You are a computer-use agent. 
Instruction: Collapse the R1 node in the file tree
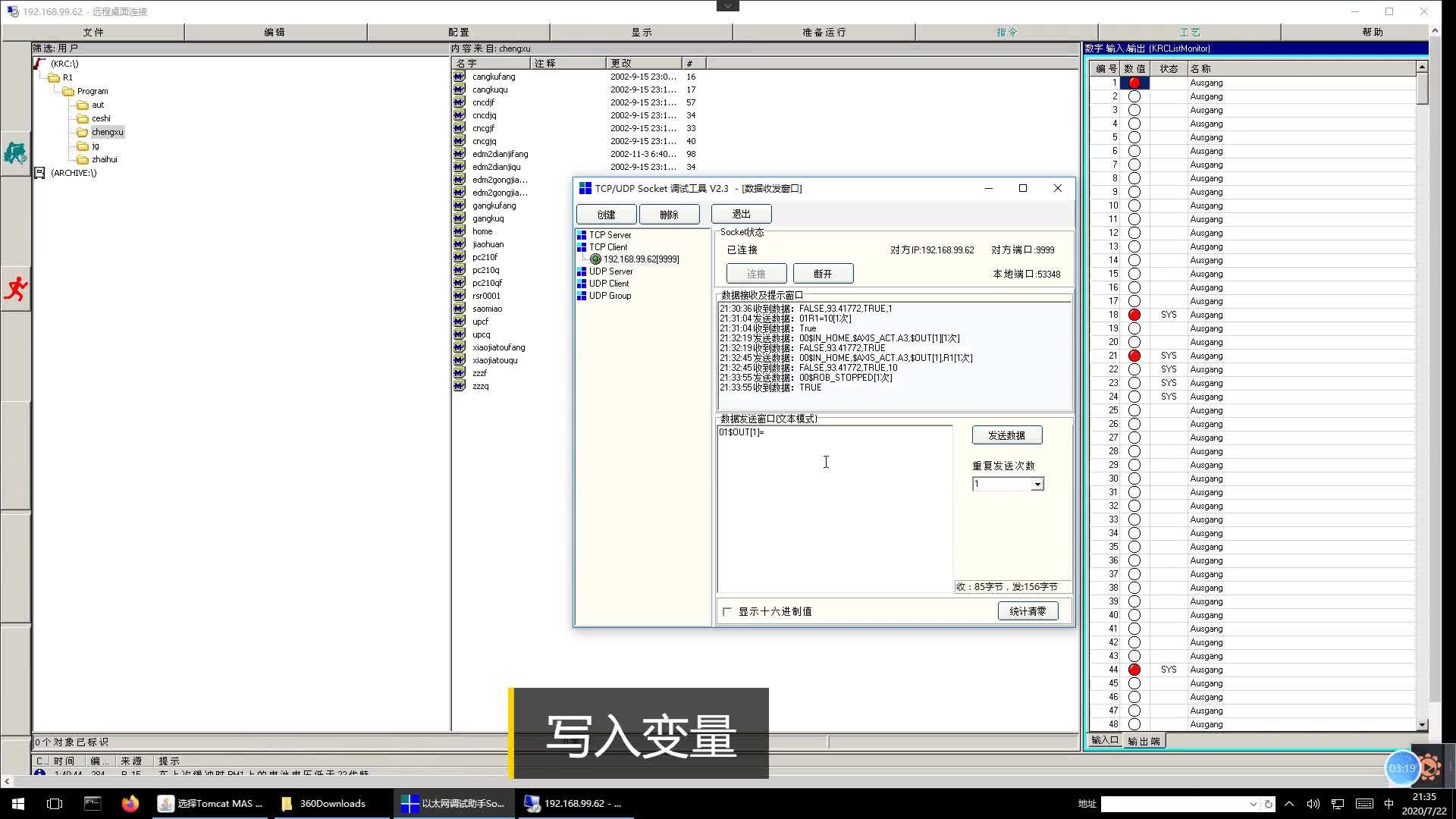coord(55,77)
